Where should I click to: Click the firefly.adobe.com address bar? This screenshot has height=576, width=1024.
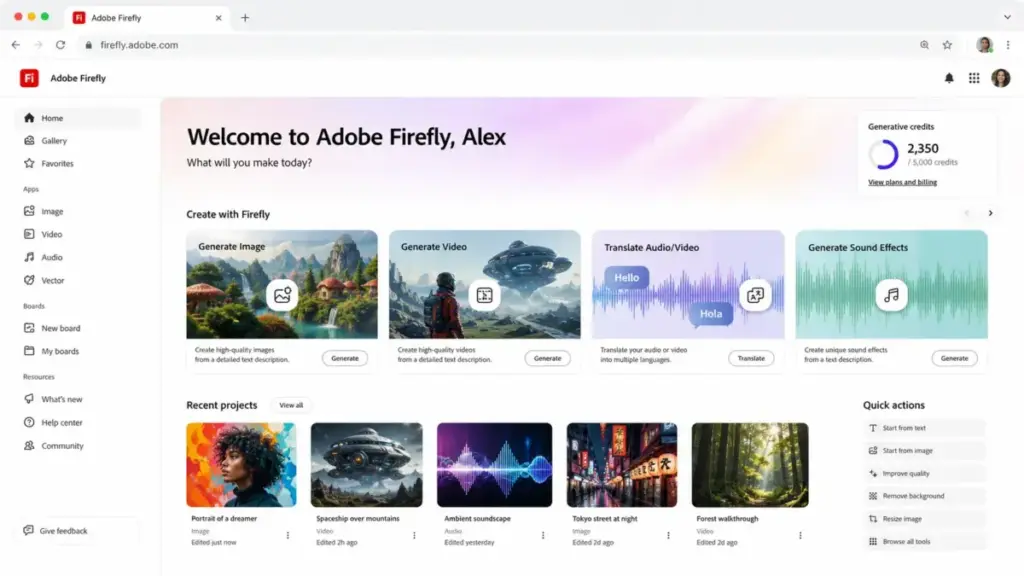[496, 45]
